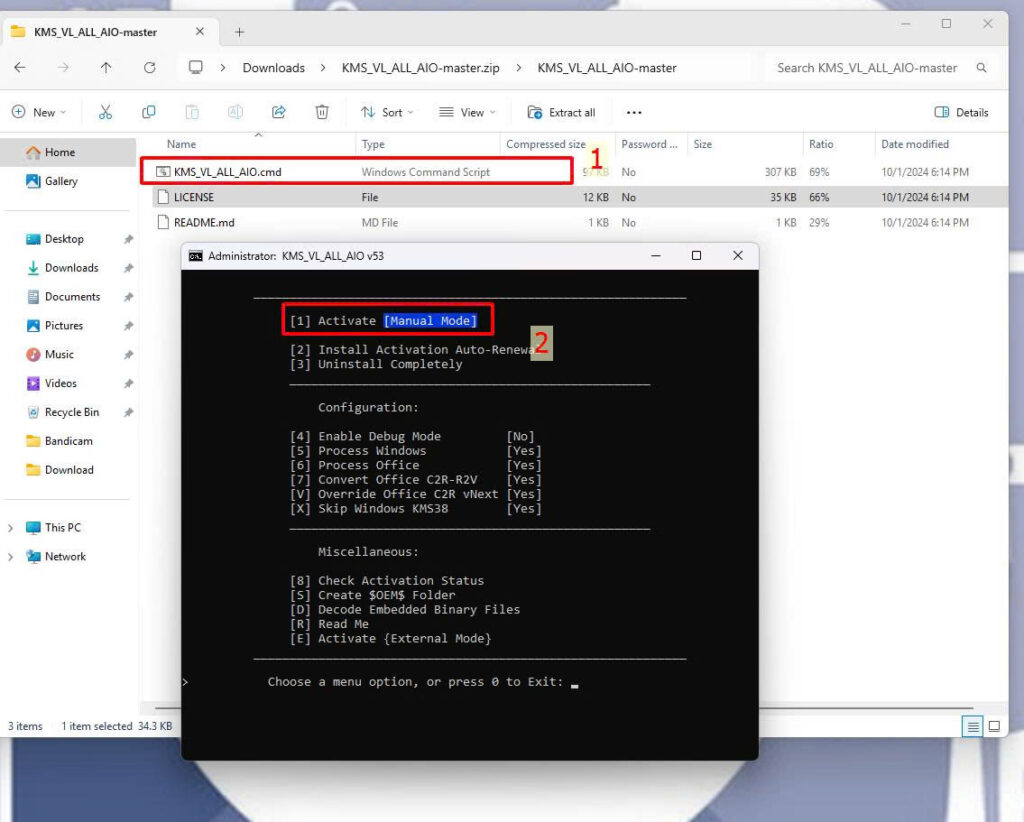Toggle the Details pane button

pos(961,112)
